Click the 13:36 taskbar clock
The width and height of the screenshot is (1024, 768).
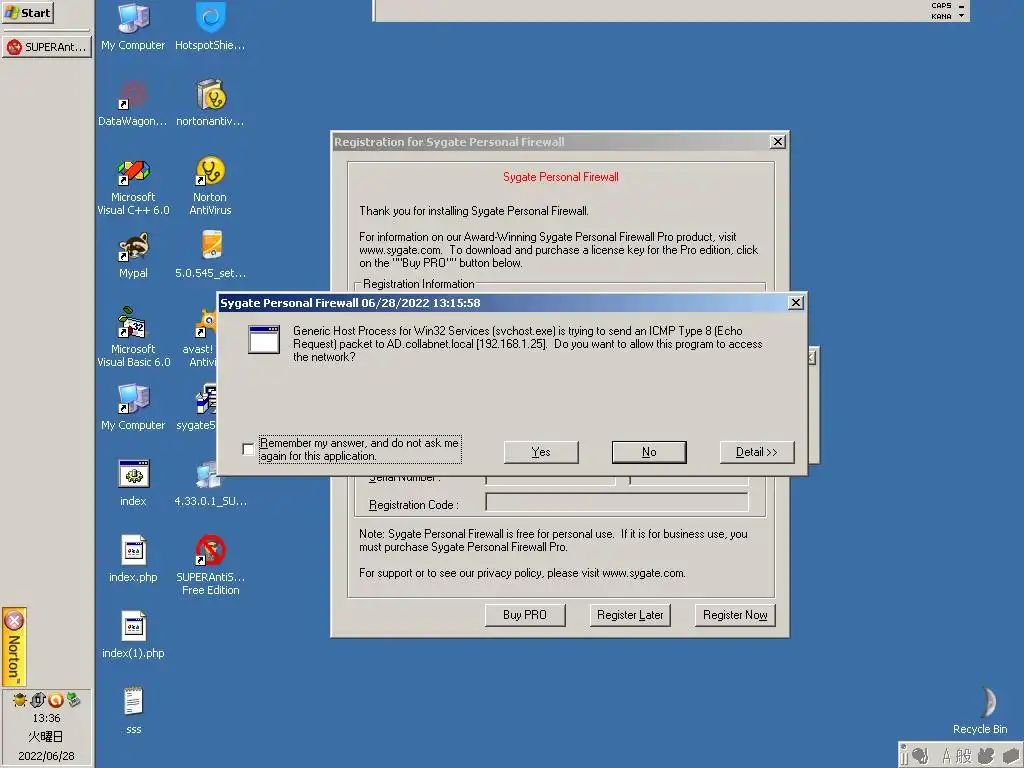(x=46, y=718)
